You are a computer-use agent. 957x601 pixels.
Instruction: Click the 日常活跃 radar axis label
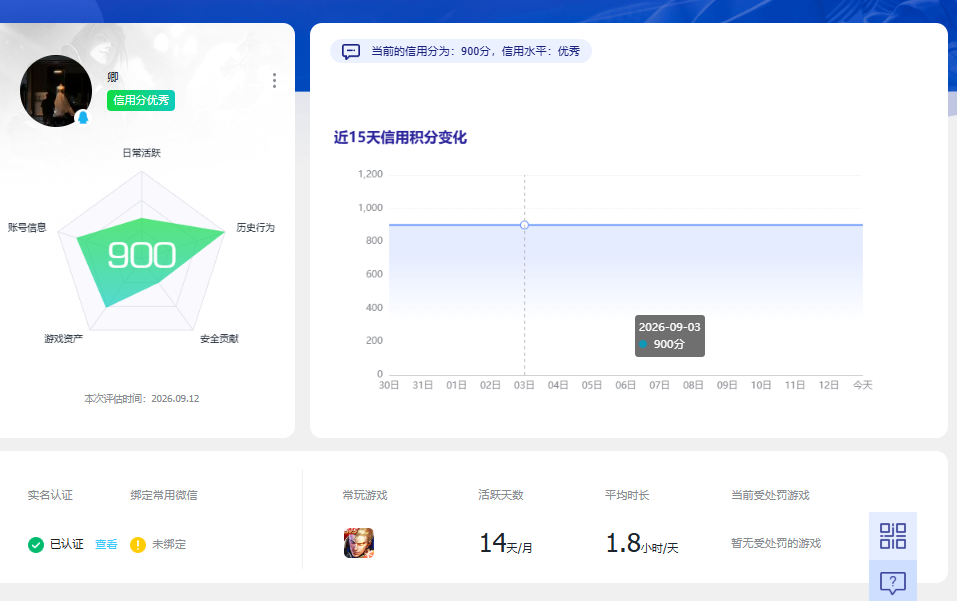(x=142, y=153)
